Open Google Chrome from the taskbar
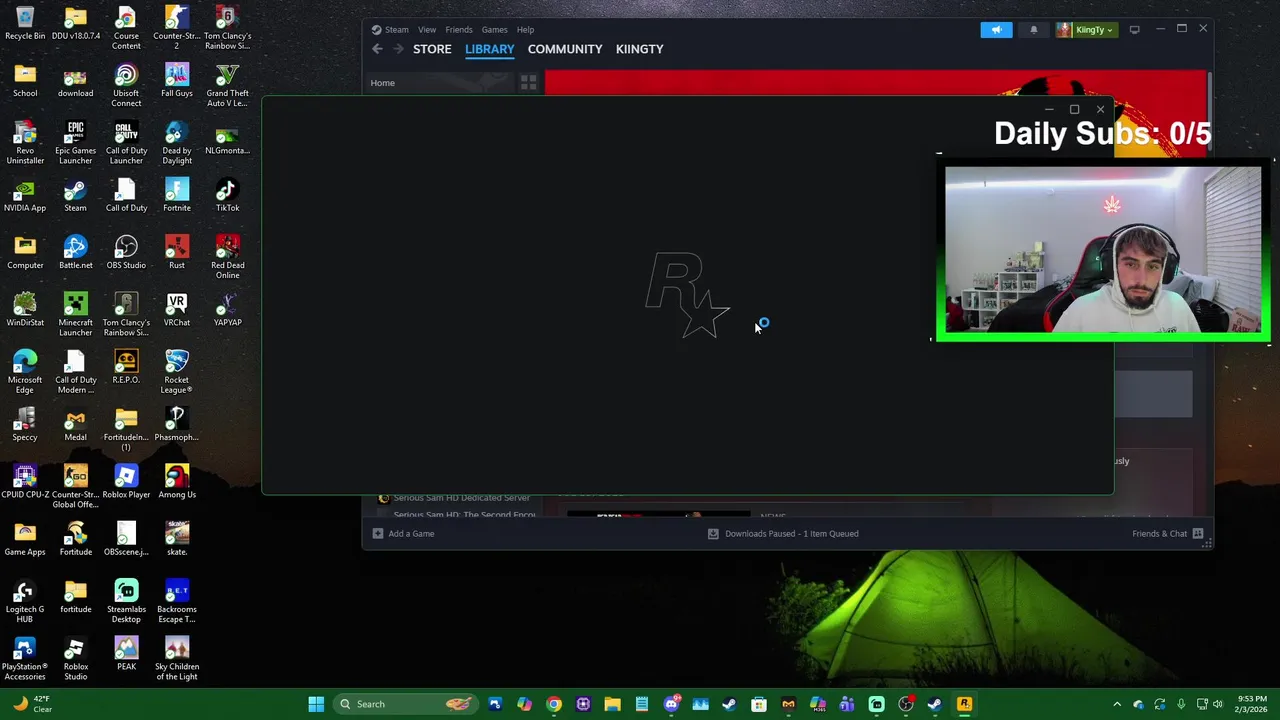Screen dimensions: 1280x720 click(x=554, y=704)
